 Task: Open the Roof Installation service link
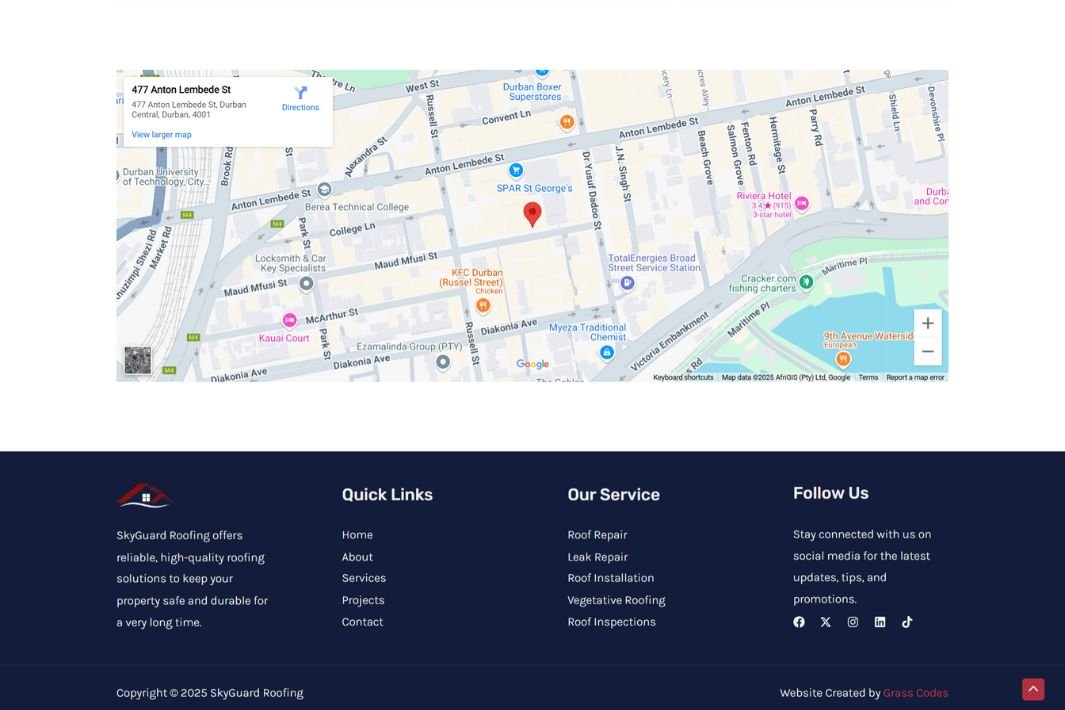tap(611, 578)
